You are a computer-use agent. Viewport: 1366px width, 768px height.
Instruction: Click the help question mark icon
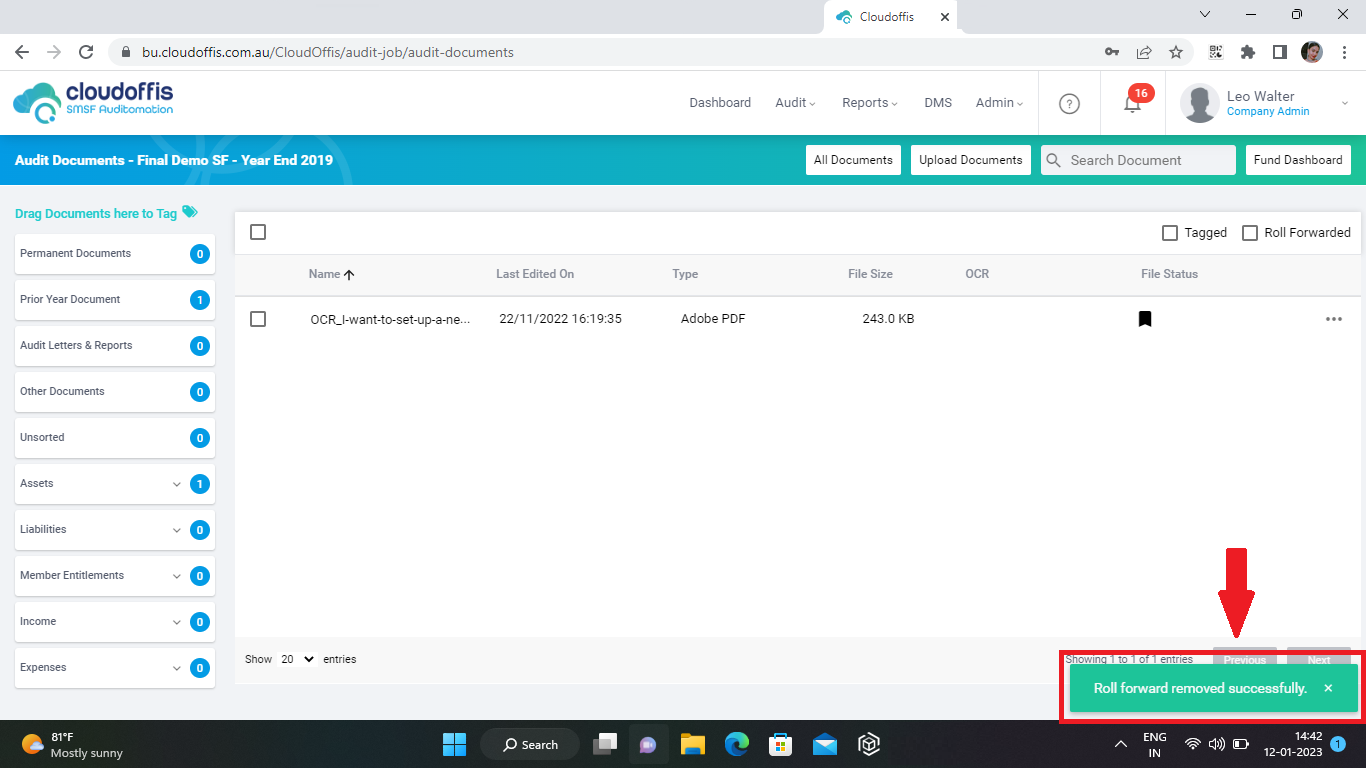click(1069, 103)
